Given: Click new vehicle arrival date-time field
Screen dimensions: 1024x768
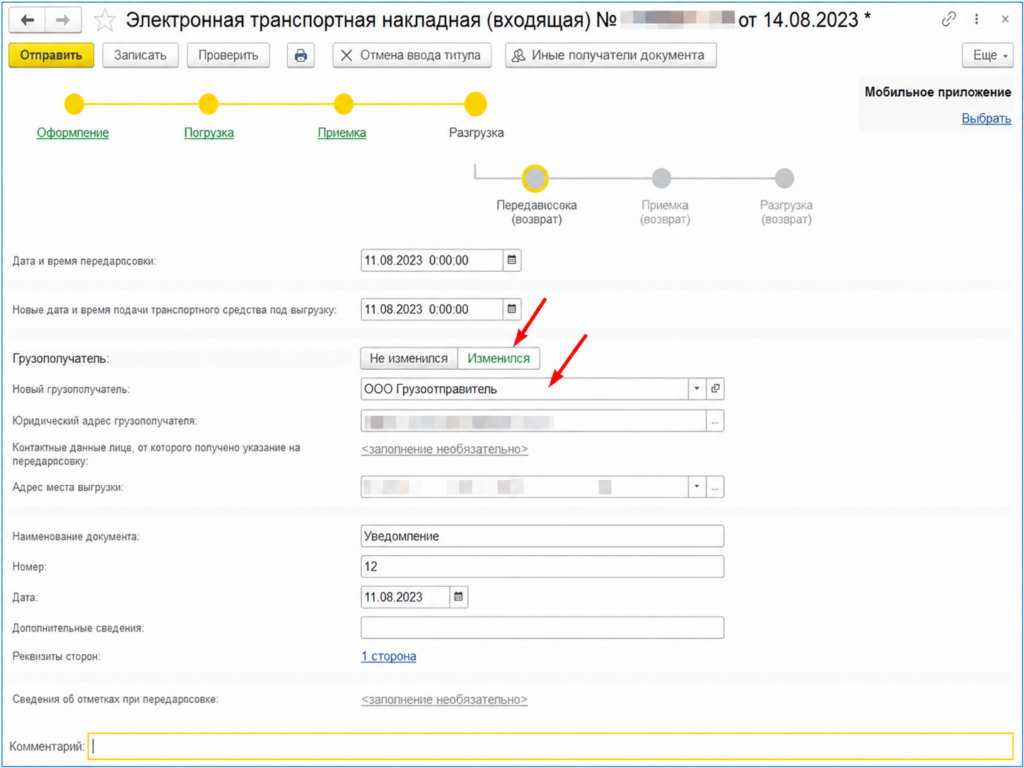Looking at the screenshot, I should point(432,309).
